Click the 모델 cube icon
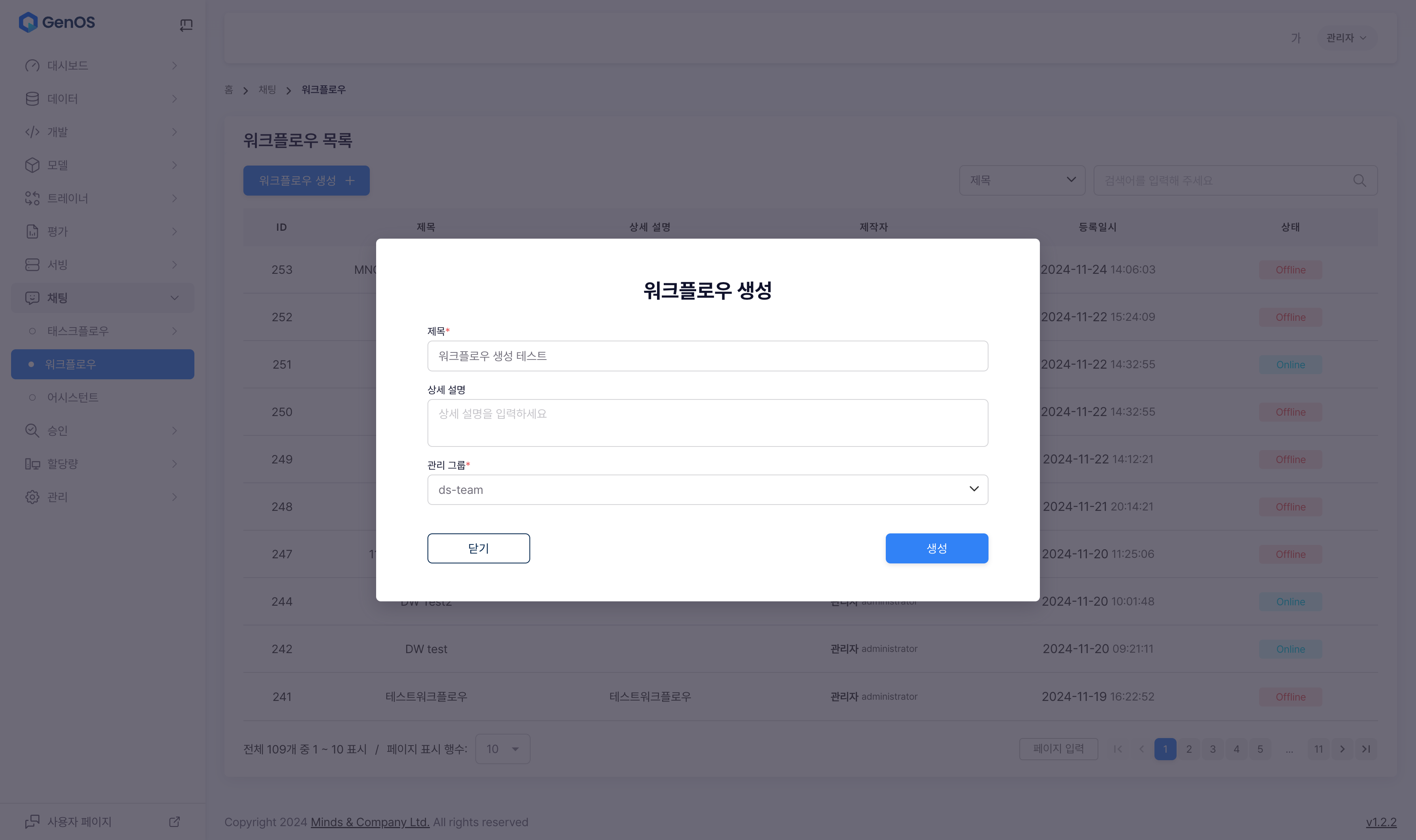Screen dimensions: 1416x840 point(32,165)
